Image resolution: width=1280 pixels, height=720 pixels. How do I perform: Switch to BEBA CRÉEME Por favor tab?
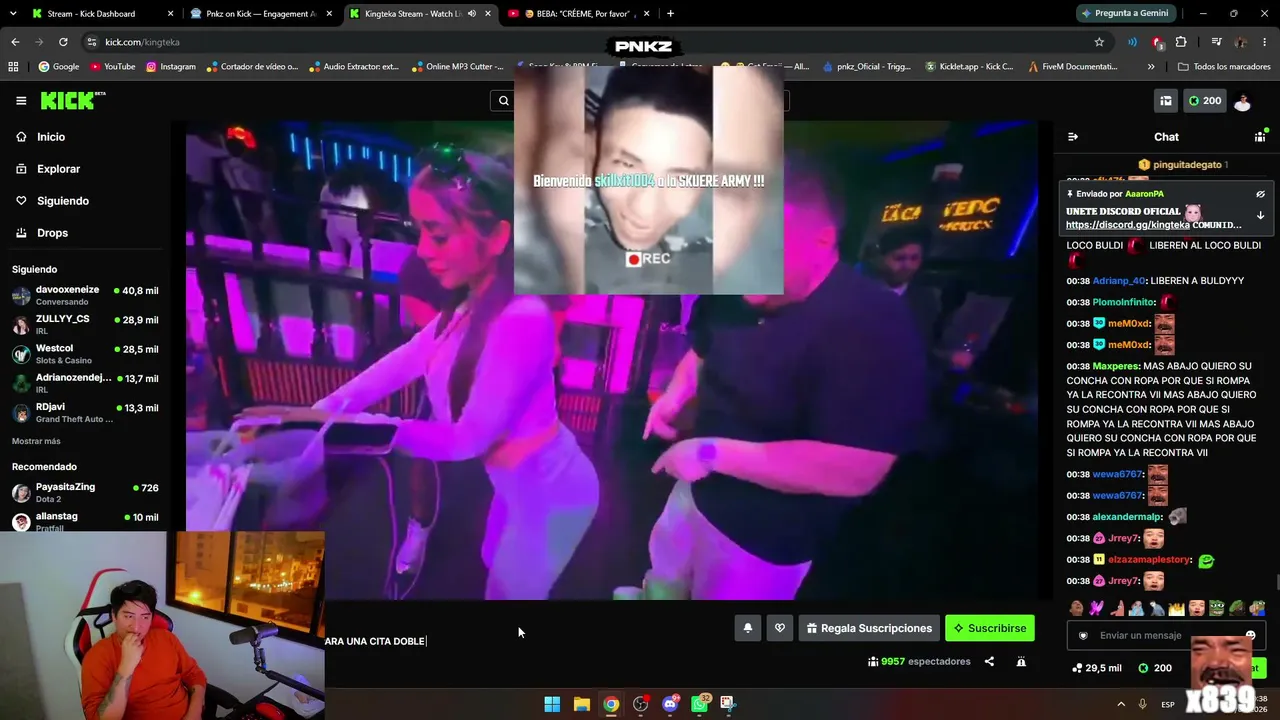(580, 14)
